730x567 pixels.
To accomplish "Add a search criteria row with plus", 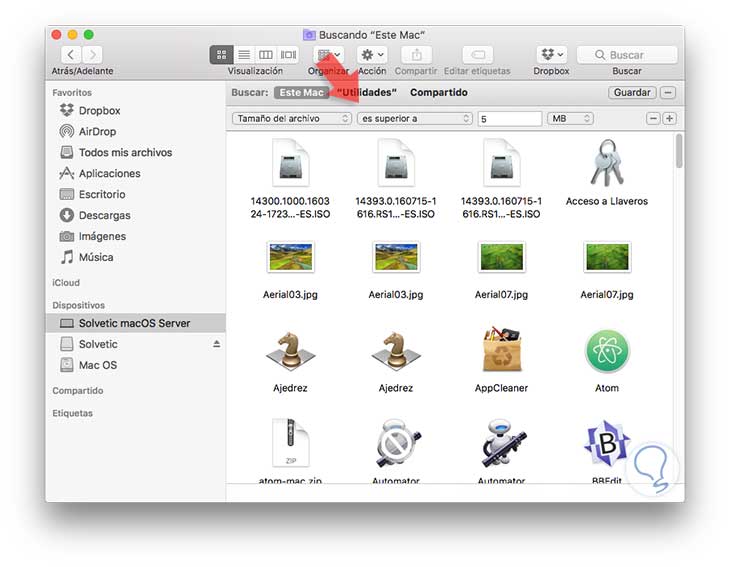I will tap(669, 119).
